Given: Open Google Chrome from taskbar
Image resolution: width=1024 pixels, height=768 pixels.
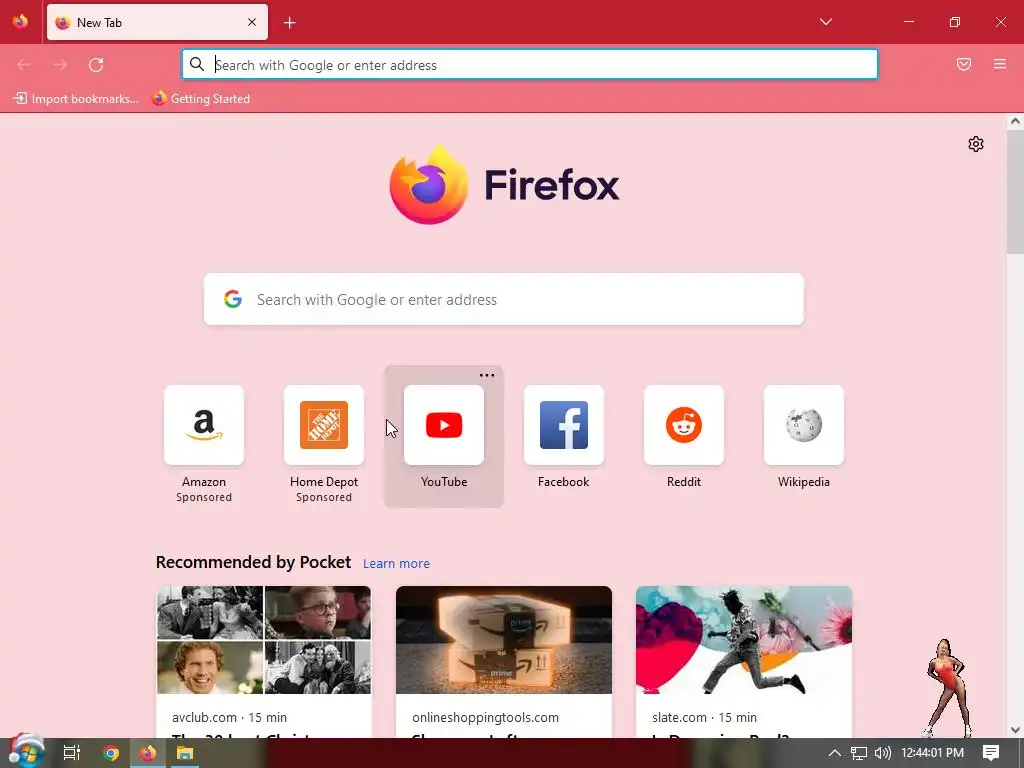Looking at the screenshot, I should [x=111, y=753].
